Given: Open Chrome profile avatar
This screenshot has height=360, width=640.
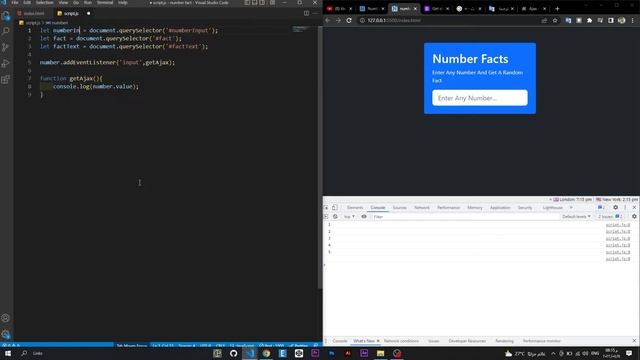Looking at the screenshot, I should [x=621, y=20].
